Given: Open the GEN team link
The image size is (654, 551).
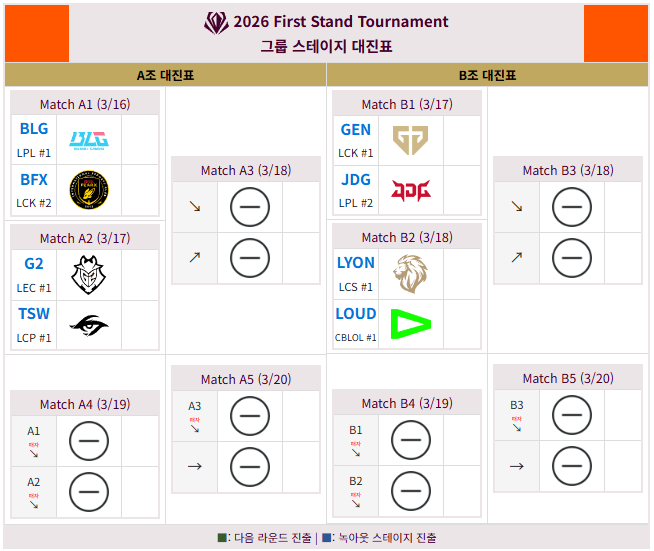Looking at the screenshot, I should click(355, 129).
